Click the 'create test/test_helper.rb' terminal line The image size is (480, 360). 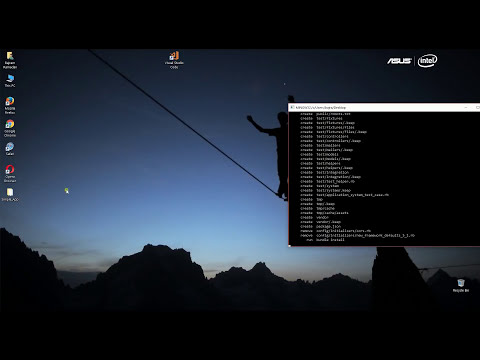pyautogui.click(x=327, y=181)
